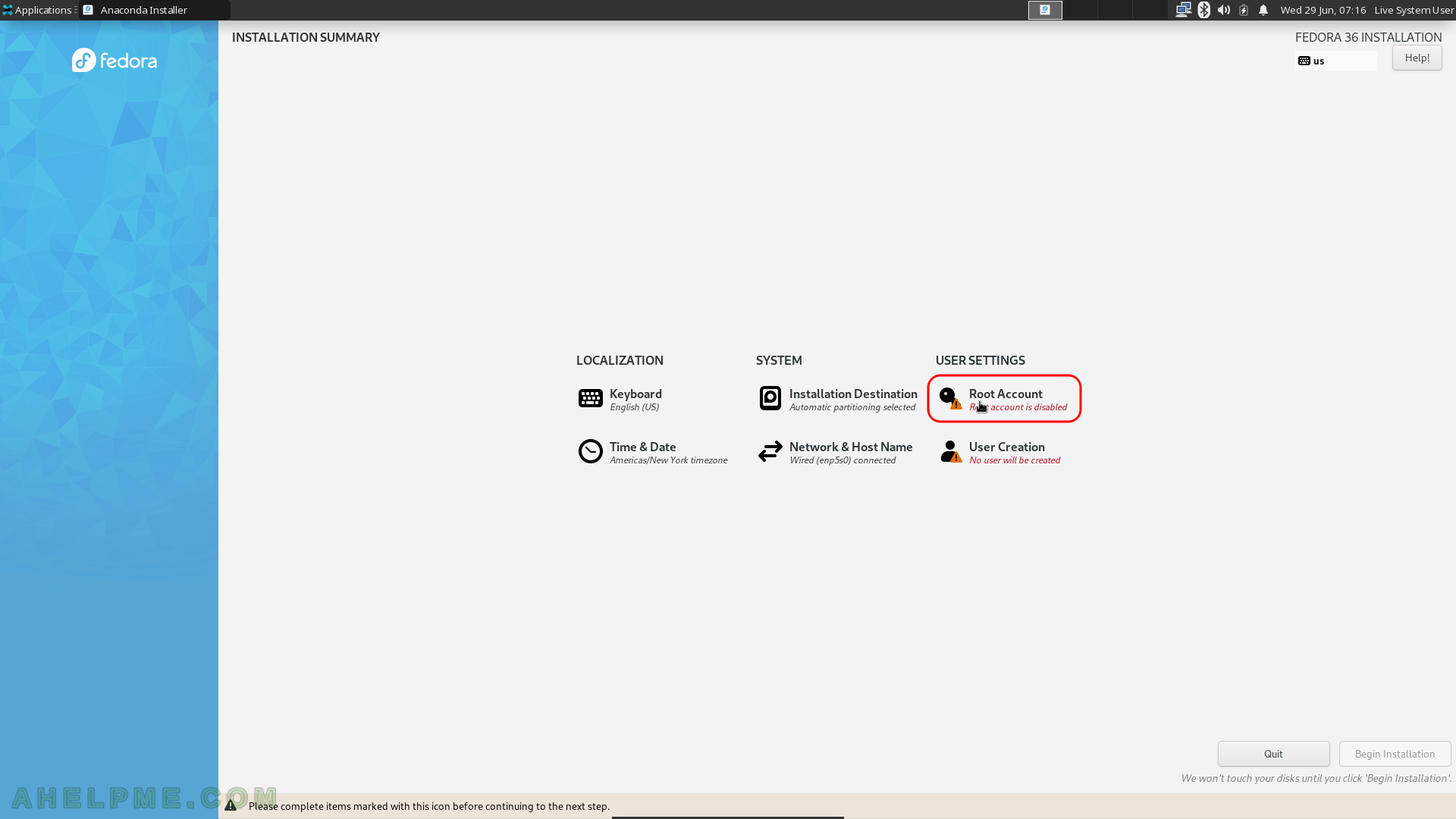Click the LOCALIZATION section heading
The image size is (1456, 819).
[x=620, y=360]
